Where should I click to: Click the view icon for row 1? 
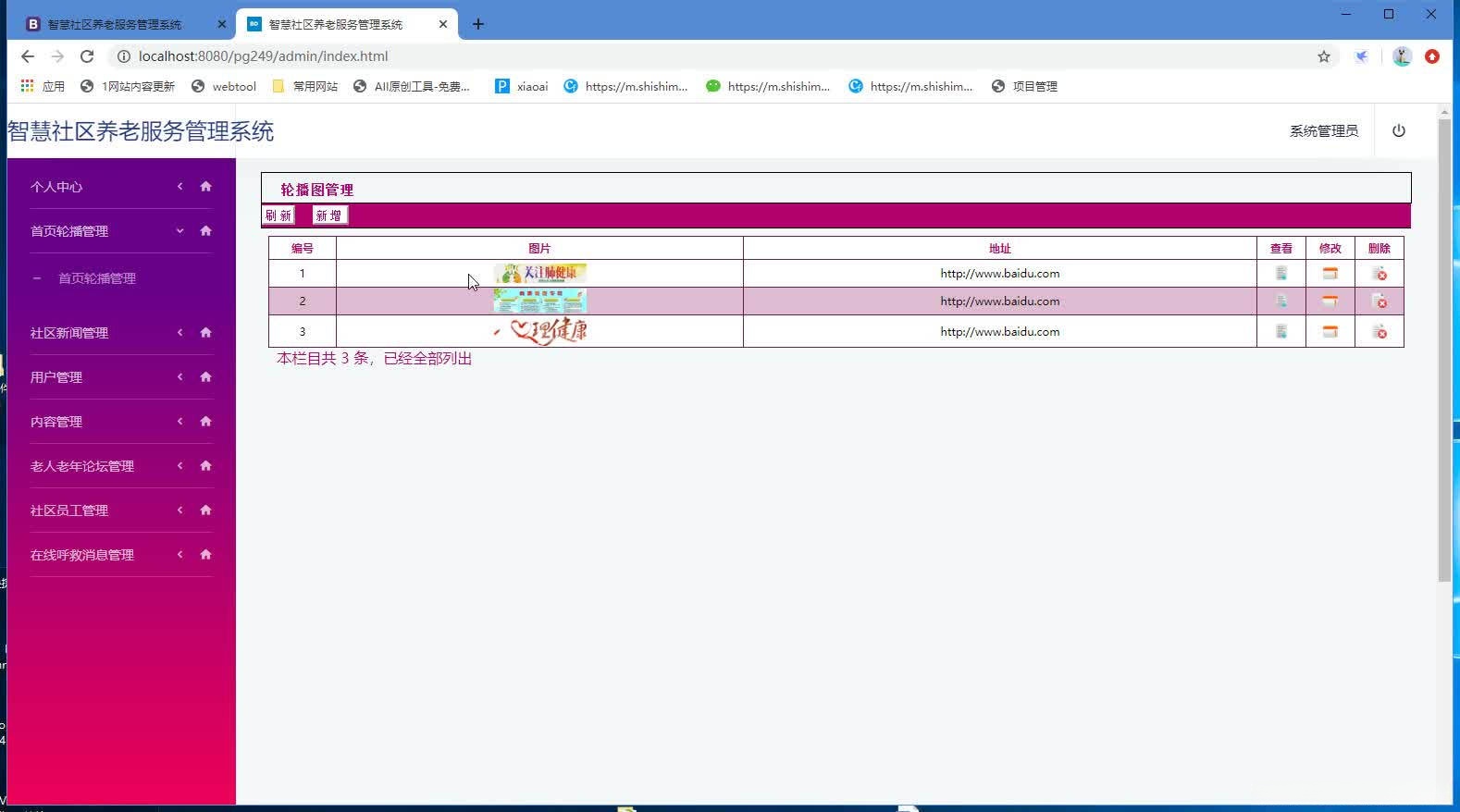coord(1281,274)
